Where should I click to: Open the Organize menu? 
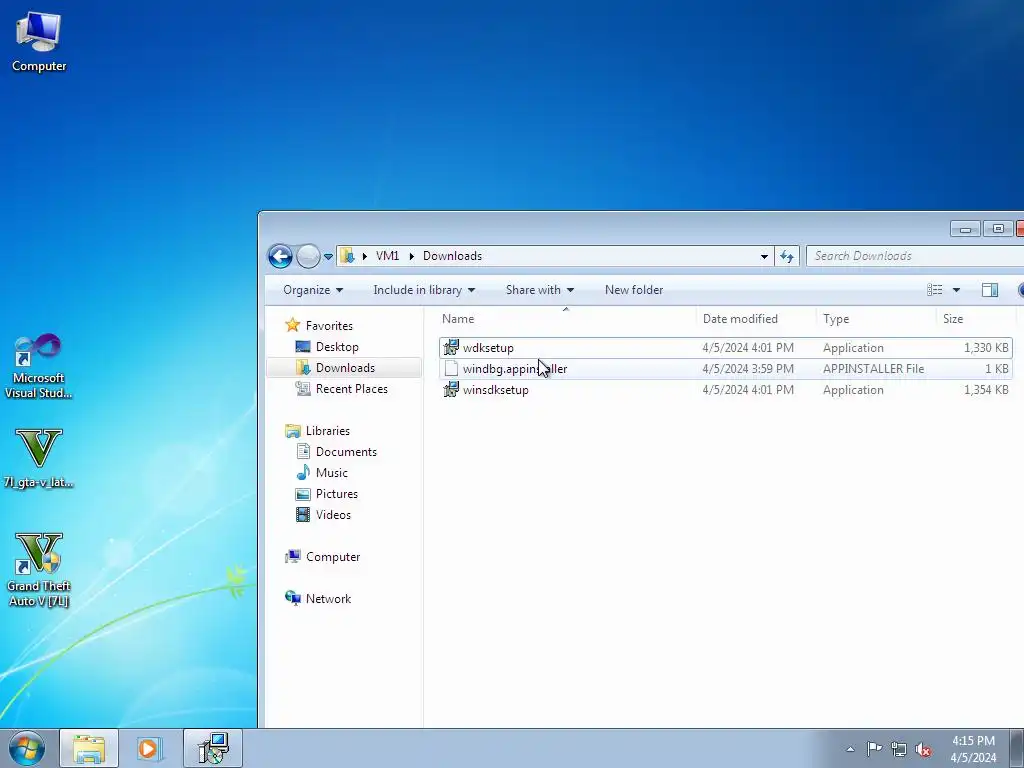(x=313, y=290)
